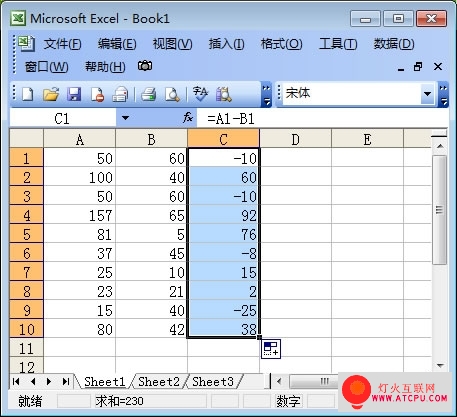Click the vertical scrollbar thumb
The width and height of the screenshot is (457, 417).
pos(440,210)
